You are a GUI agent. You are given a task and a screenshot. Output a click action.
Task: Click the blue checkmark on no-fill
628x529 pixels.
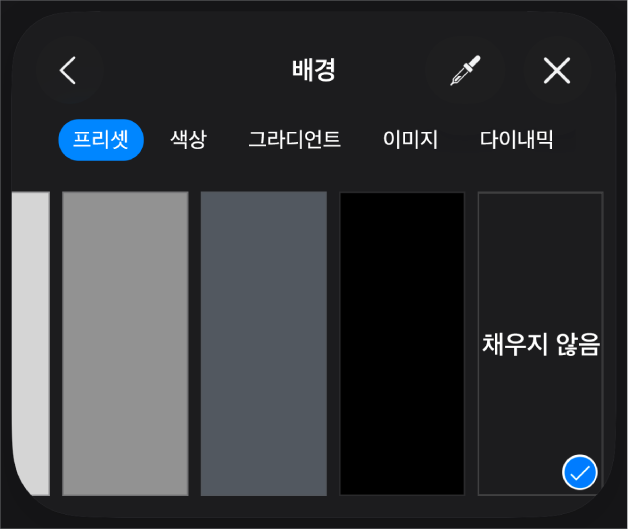[580, 472]
